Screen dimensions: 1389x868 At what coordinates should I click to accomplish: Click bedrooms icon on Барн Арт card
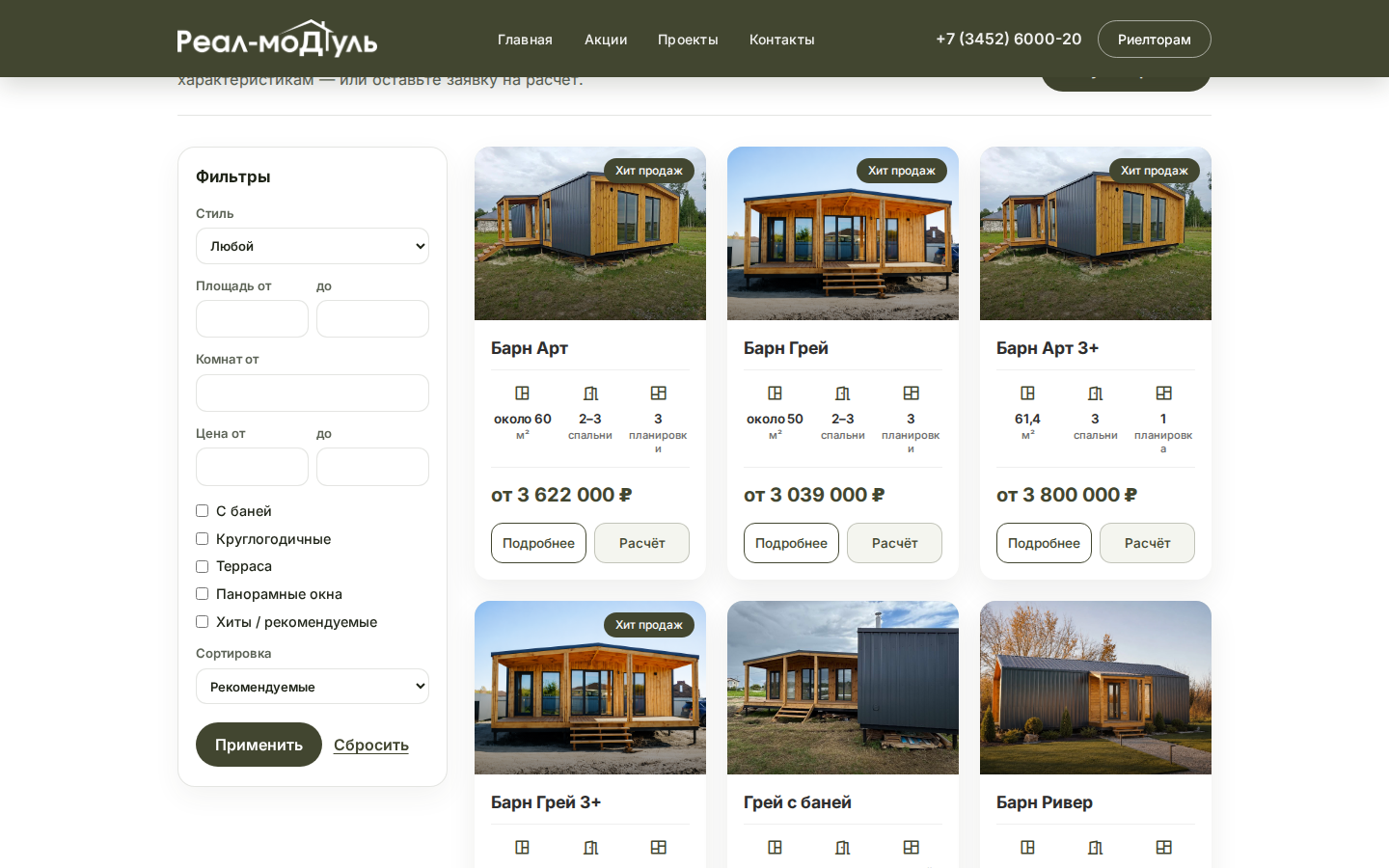pos(590,393)
